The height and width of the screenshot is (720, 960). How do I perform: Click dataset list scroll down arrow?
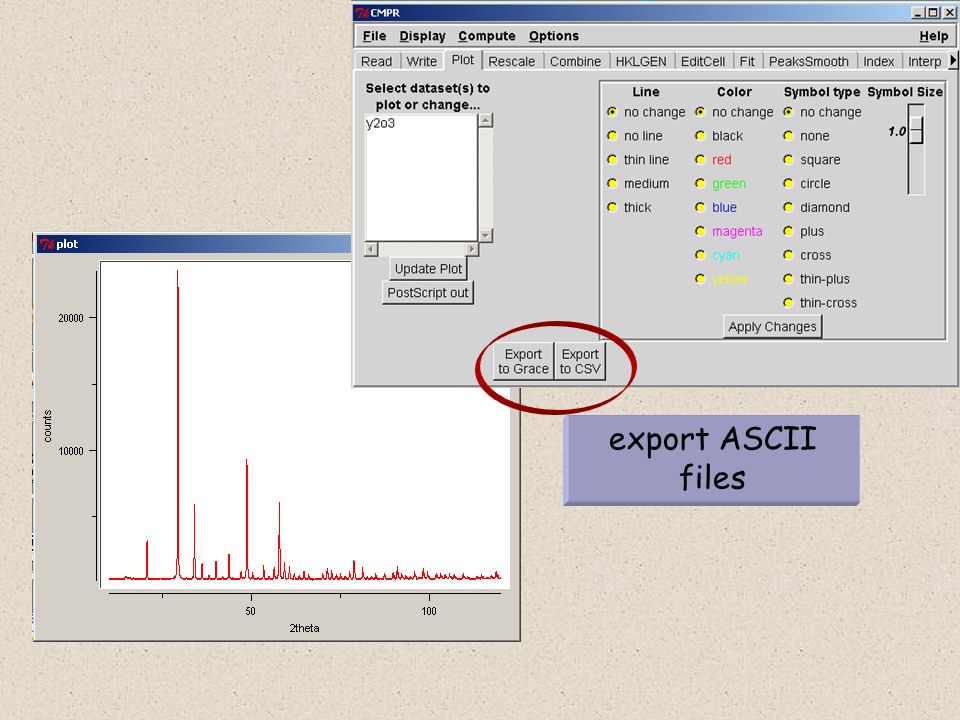486,235
